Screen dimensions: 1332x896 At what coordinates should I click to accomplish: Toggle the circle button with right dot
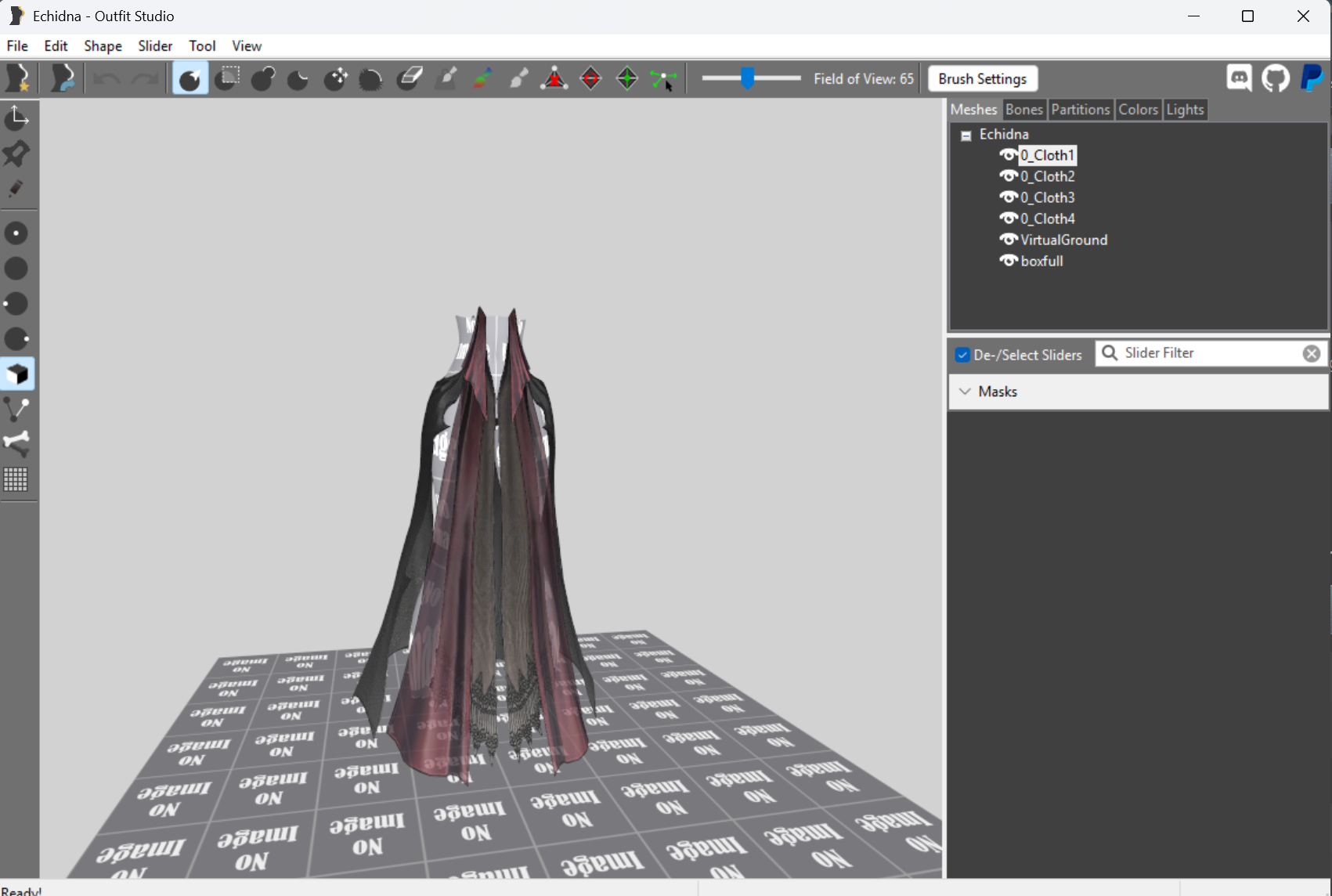[x=16, y=339]
